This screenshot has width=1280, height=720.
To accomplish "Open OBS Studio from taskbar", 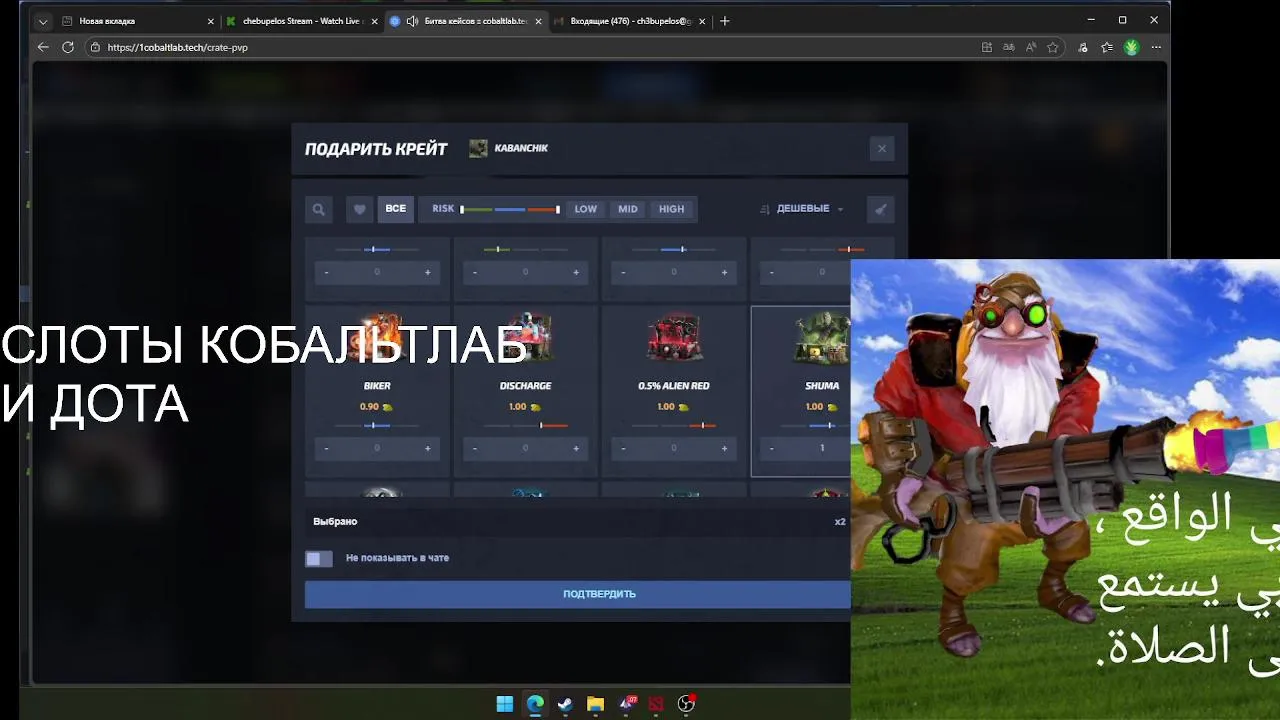I will click(686, 704).
